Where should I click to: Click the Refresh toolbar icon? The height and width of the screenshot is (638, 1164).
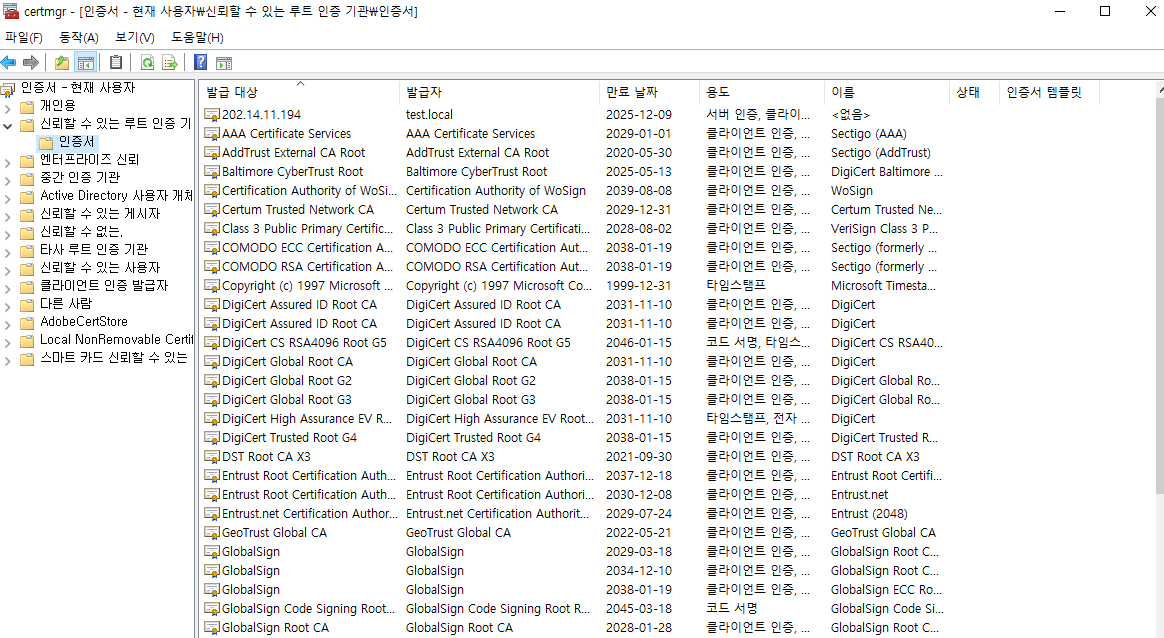147,63
